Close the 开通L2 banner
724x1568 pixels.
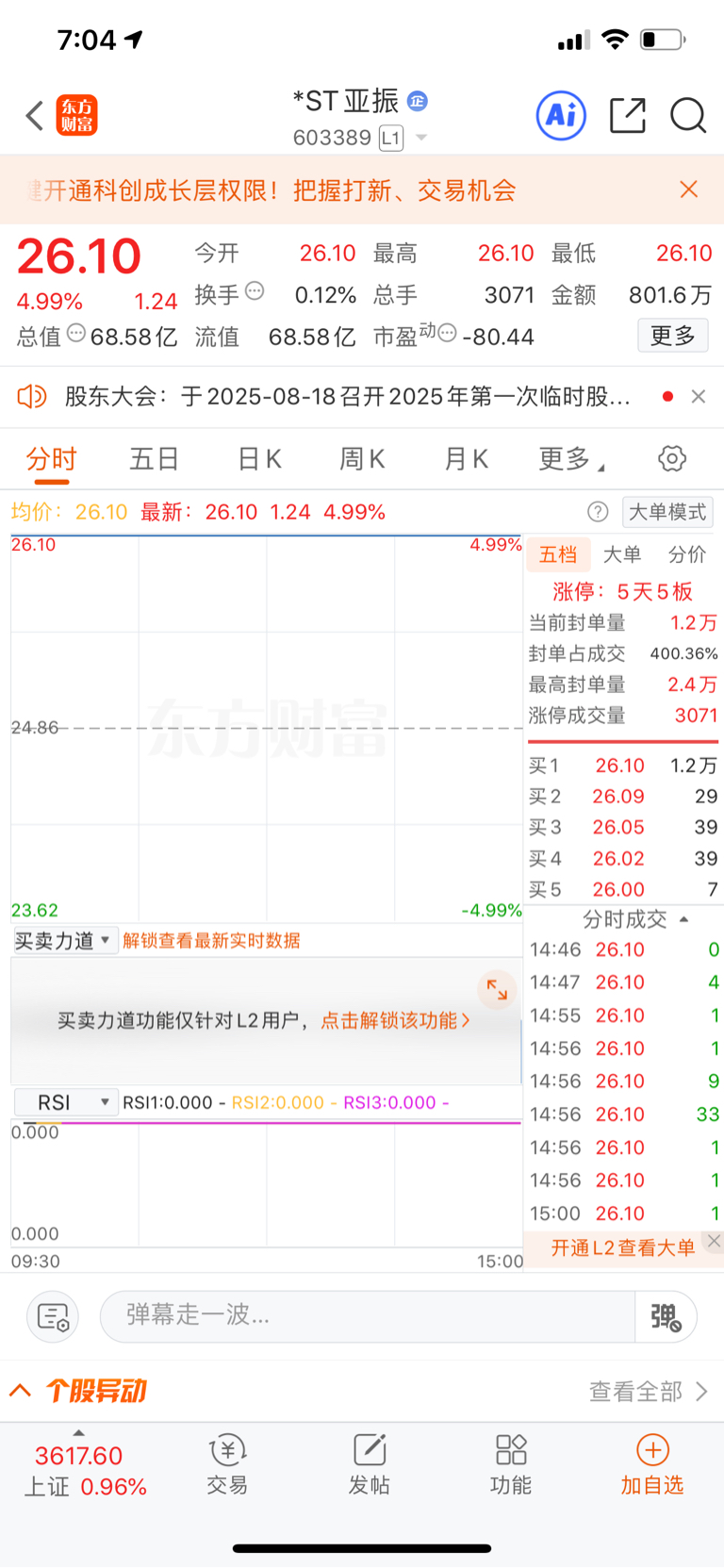714,1241
